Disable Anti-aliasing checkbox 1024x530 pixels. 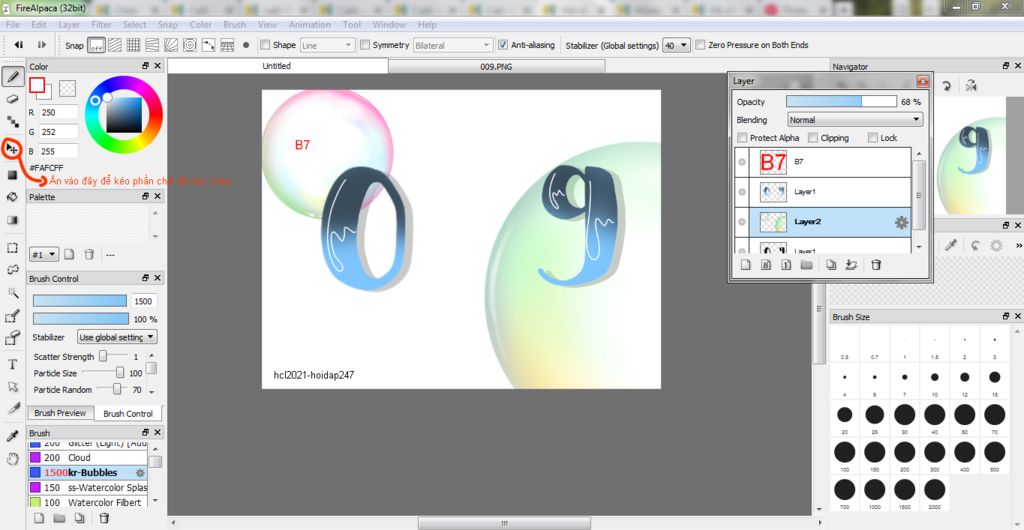[502, 45]
